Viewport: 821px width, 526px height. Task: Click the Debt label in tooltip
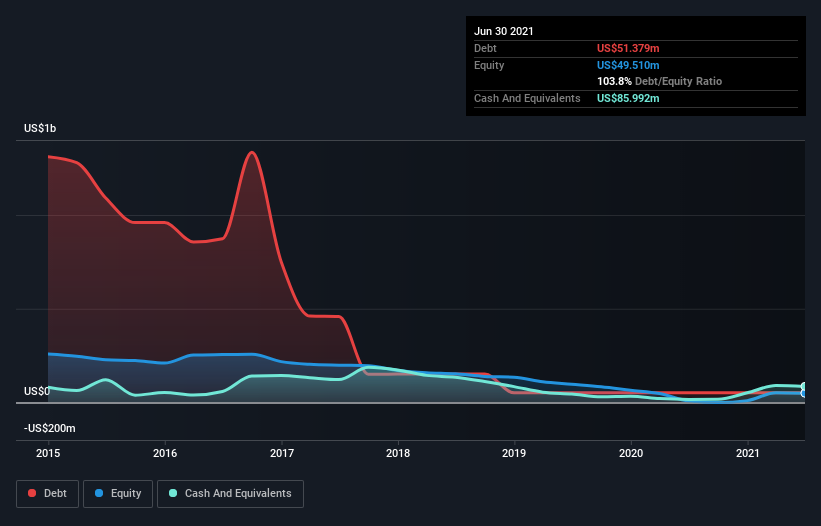(485, 48)
